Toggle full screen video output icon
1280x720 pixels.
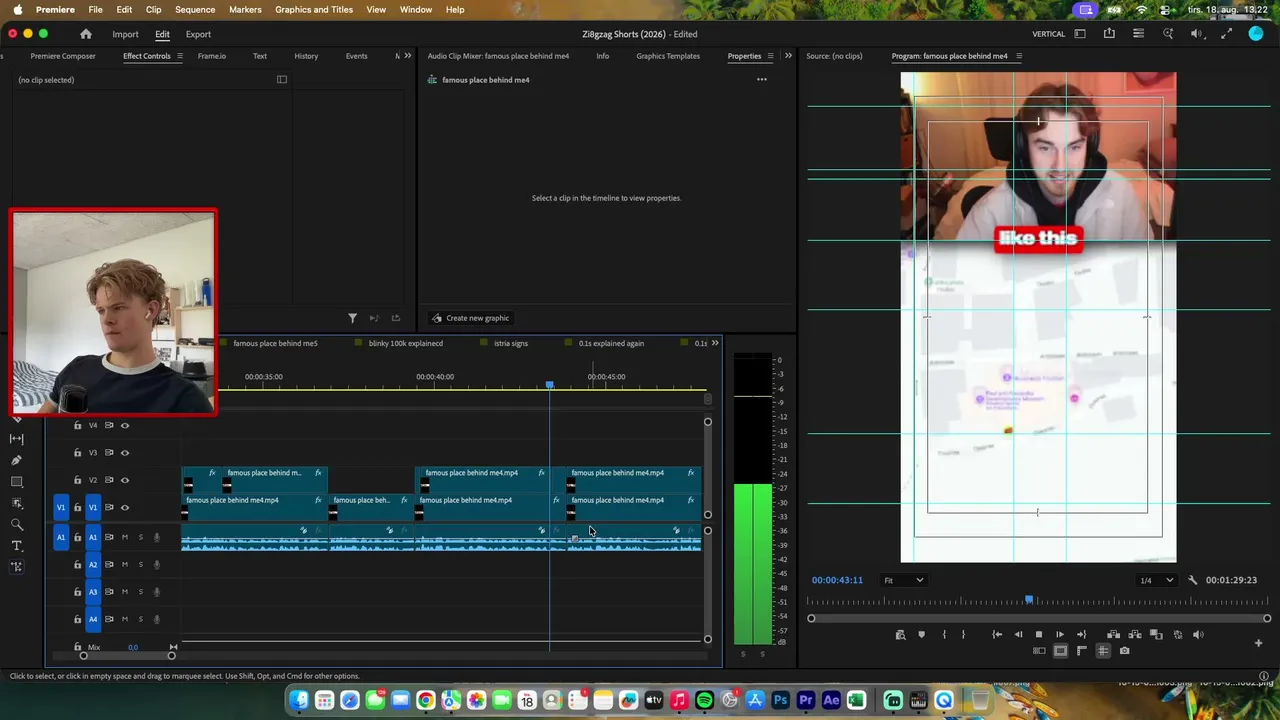[1226, 34]
